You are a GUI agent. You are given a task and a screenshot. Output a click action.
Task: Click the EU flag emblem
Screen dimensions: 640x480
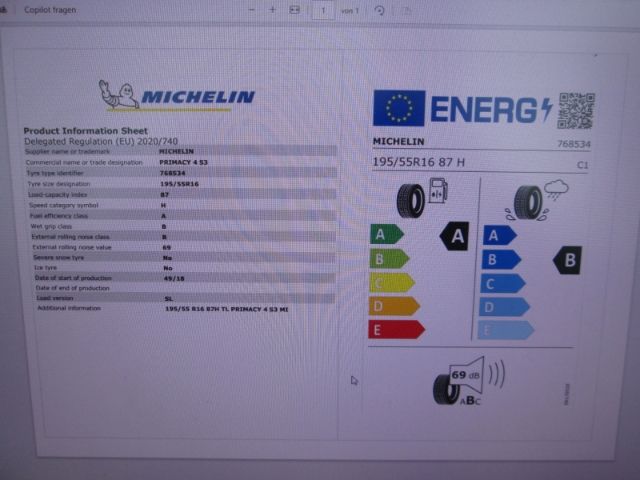point(399,108)
